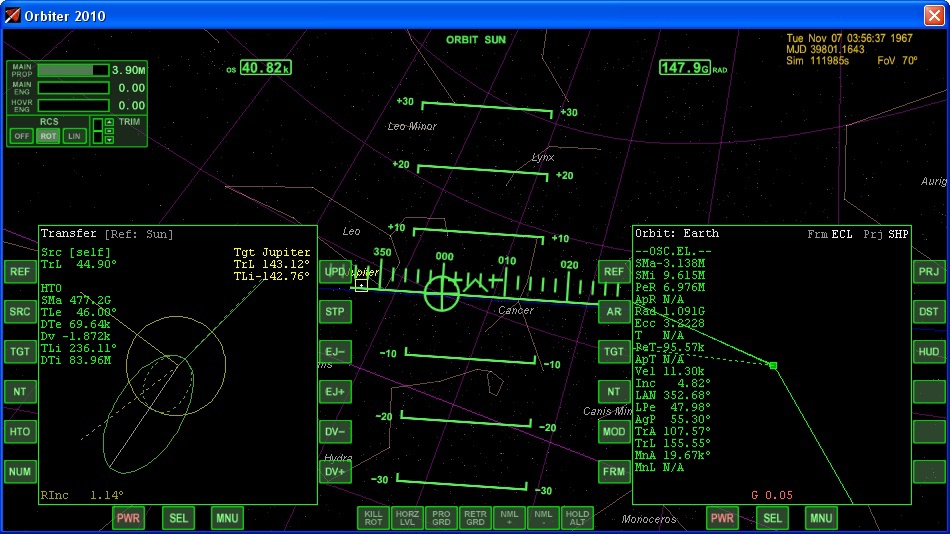The height and width of the screenshot is (534, 950).
Task: Click 'Prj SHP' label in Orbit MFD
Action: click(x=886, y=234)
